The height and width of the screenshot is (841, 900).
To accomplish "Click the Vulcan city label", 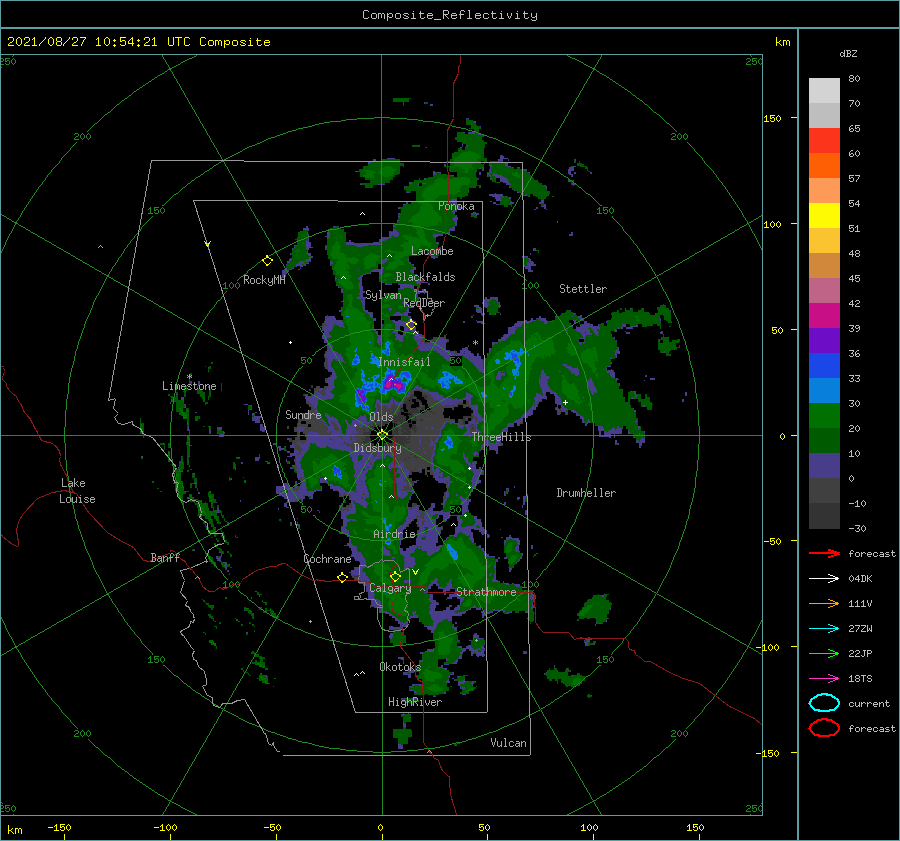I will click(x=508, y=743).
